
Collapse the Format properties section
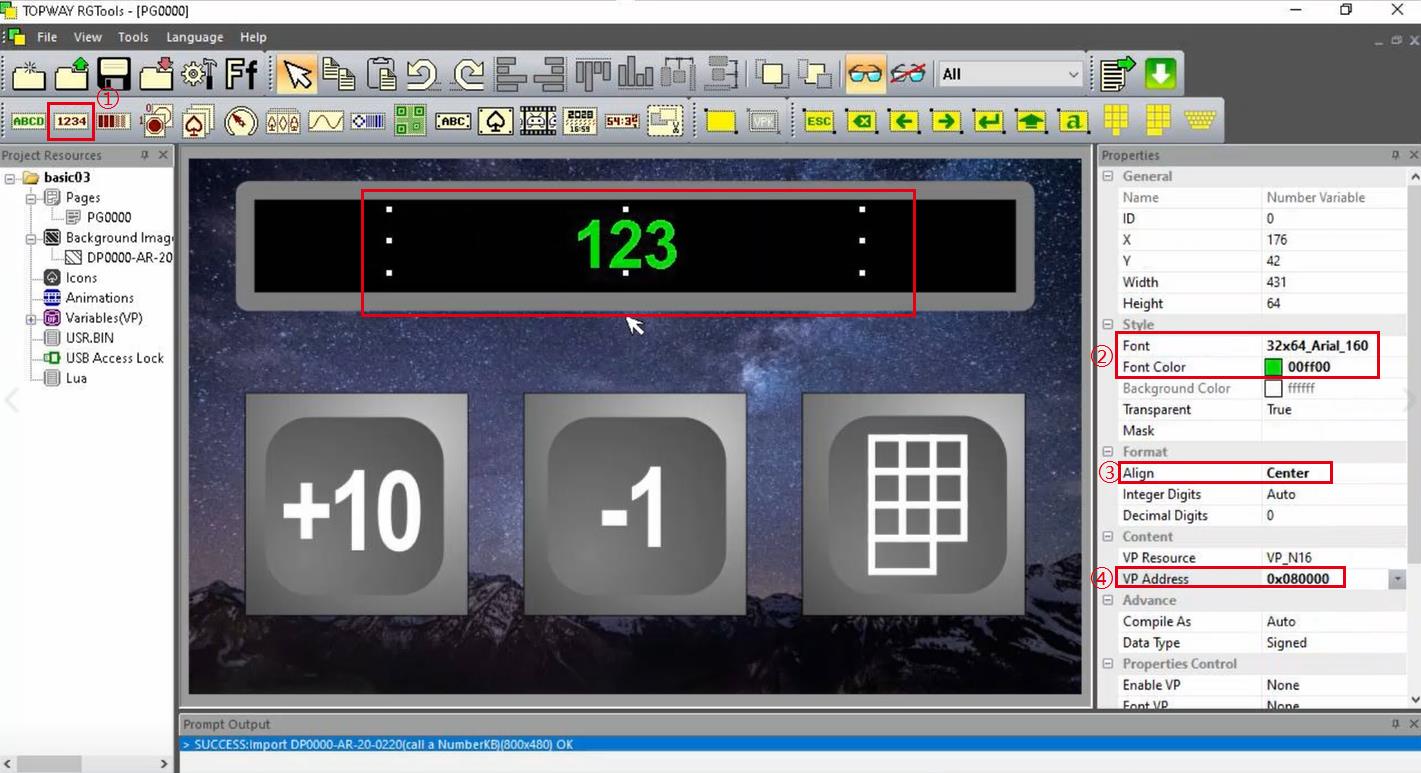click(1108, 452)
